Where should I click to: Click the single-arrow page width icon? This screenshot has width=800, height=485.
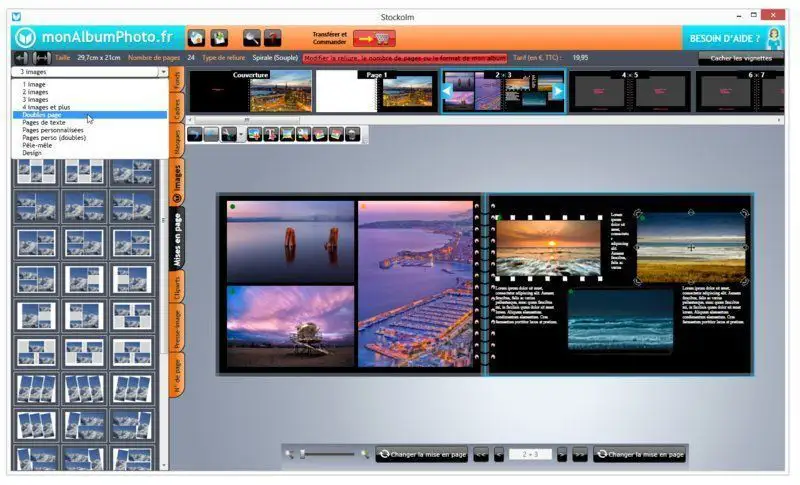click(21, 58)
